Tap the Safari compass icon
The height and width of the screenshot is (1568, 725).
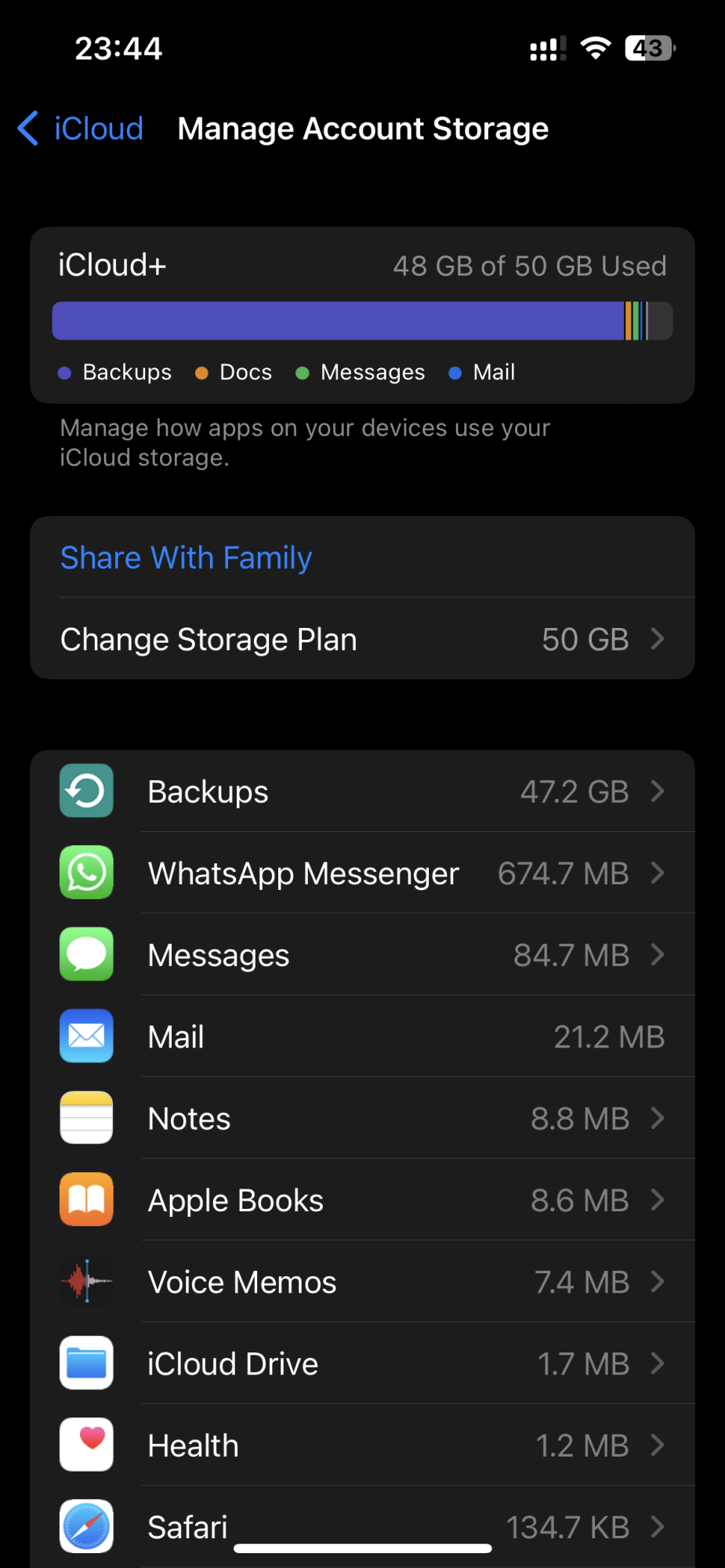coord(86,1526)
